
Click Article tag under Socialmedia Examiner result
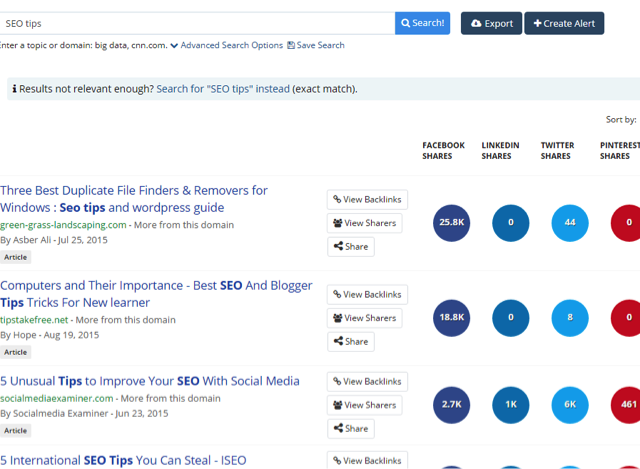[x=16, y=431]
